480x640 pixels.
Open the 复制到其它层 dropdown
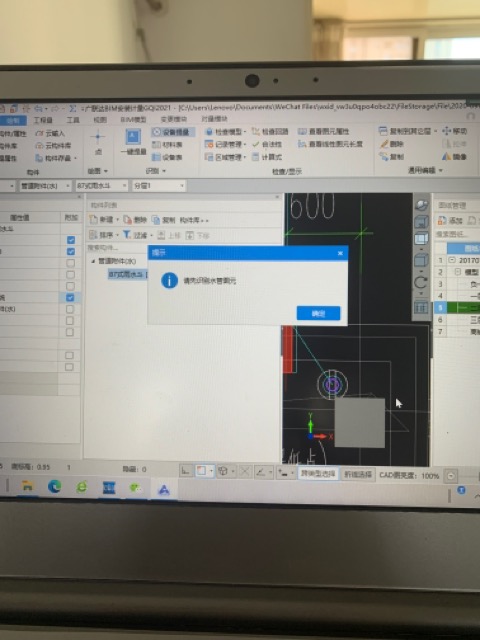click(x=436, y=131)
